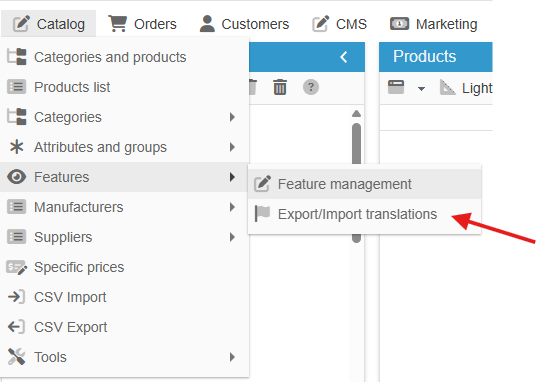The width and height of the screenshot is (536, 382).
Task: Expand the Categories submenu arrow
Action: [x=232, y=117]
